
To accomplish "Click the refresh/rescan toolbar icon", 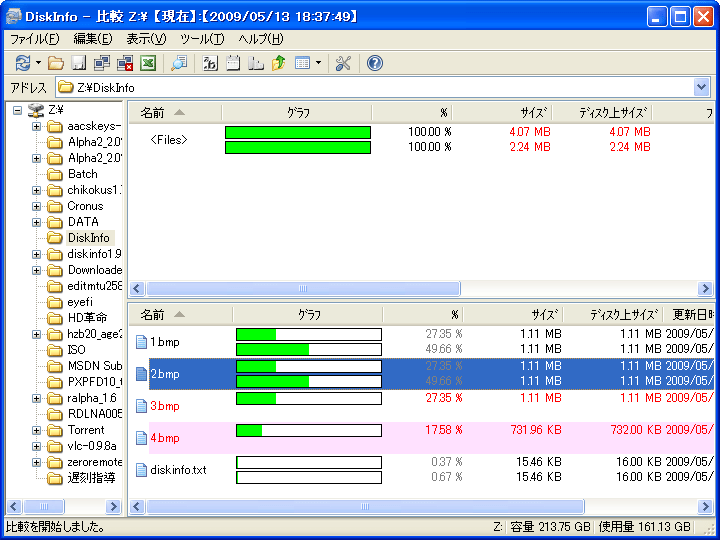I will [x=22, y=63].
